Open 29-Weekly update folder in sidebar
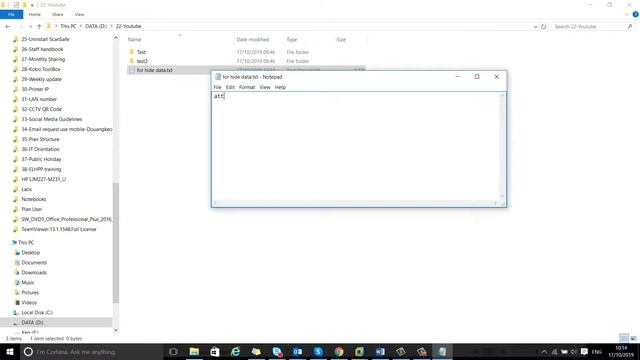The height and width of the screenshot is (360, 640). pyautogui.click(x=41, y=79)
